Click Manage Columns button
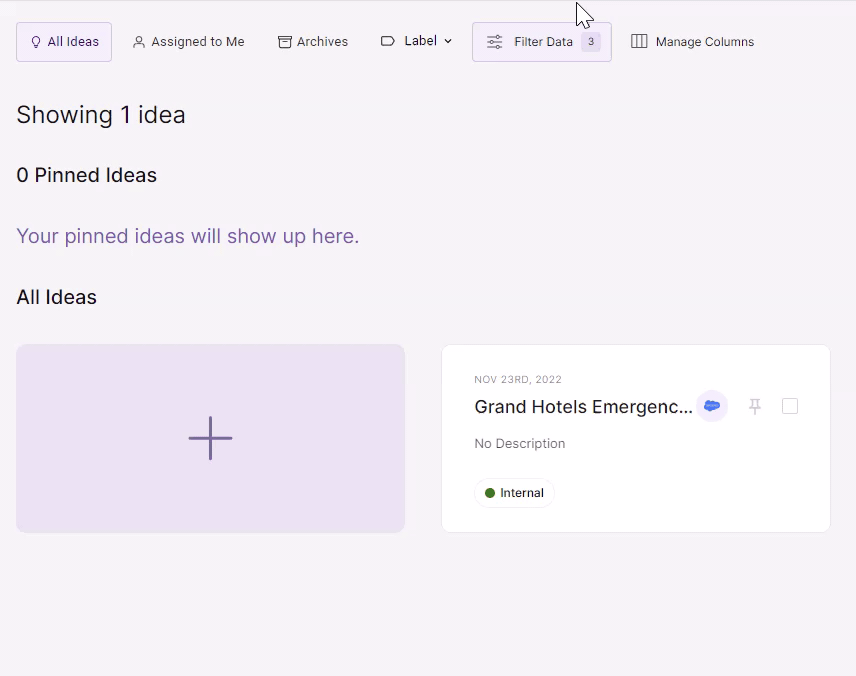Viewport: 856px width, 676px height. click(x=693, y=42)
